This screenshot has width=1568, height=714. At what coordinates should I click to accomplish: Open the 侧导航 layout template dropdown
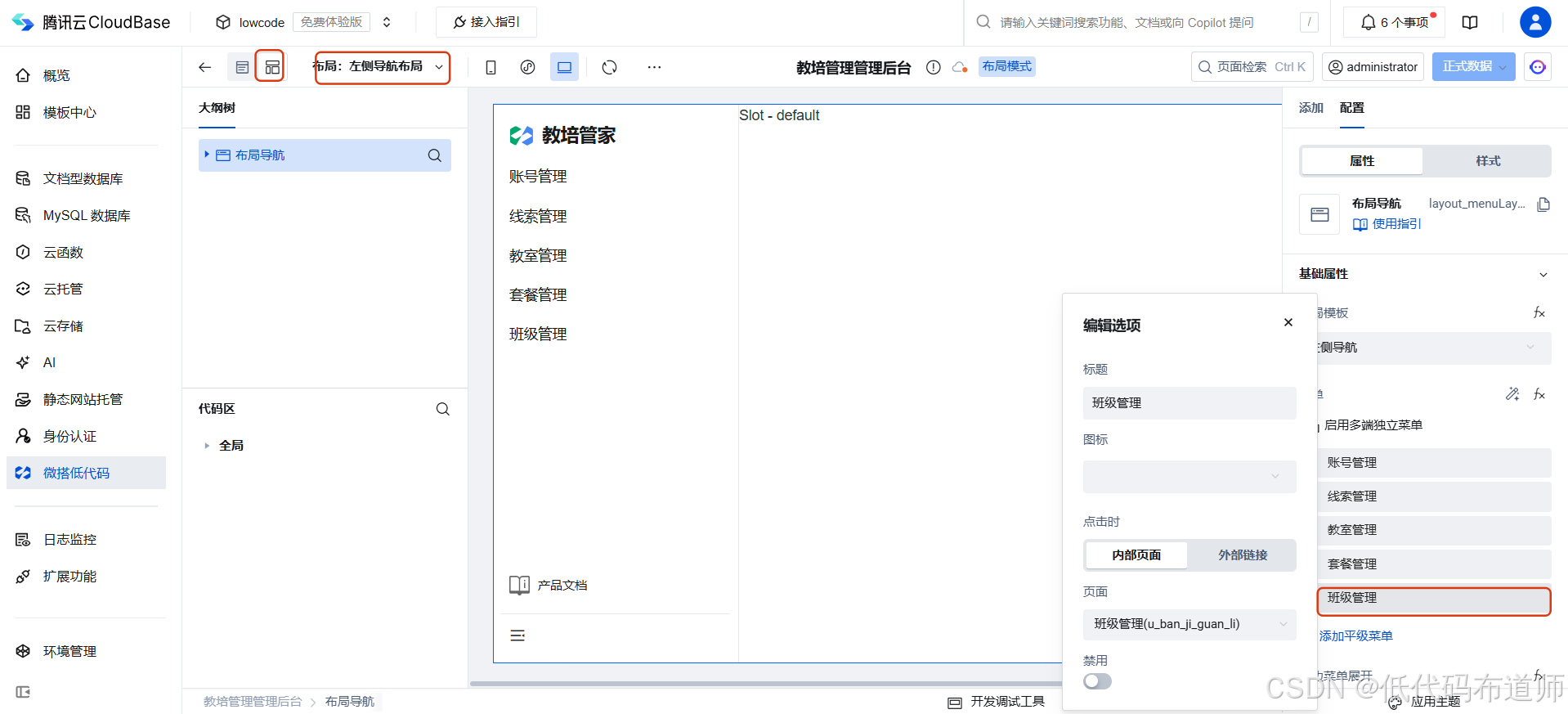tap(1432, 348)
